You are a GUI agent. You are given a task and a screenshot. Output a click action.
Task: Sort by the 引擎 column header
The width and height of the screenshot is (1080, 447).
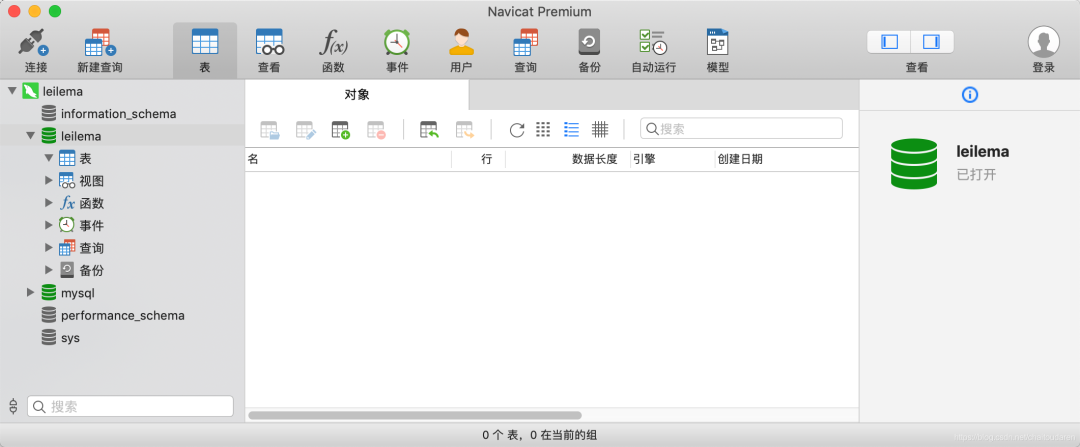pyautogui.click(x=673, y=159)
